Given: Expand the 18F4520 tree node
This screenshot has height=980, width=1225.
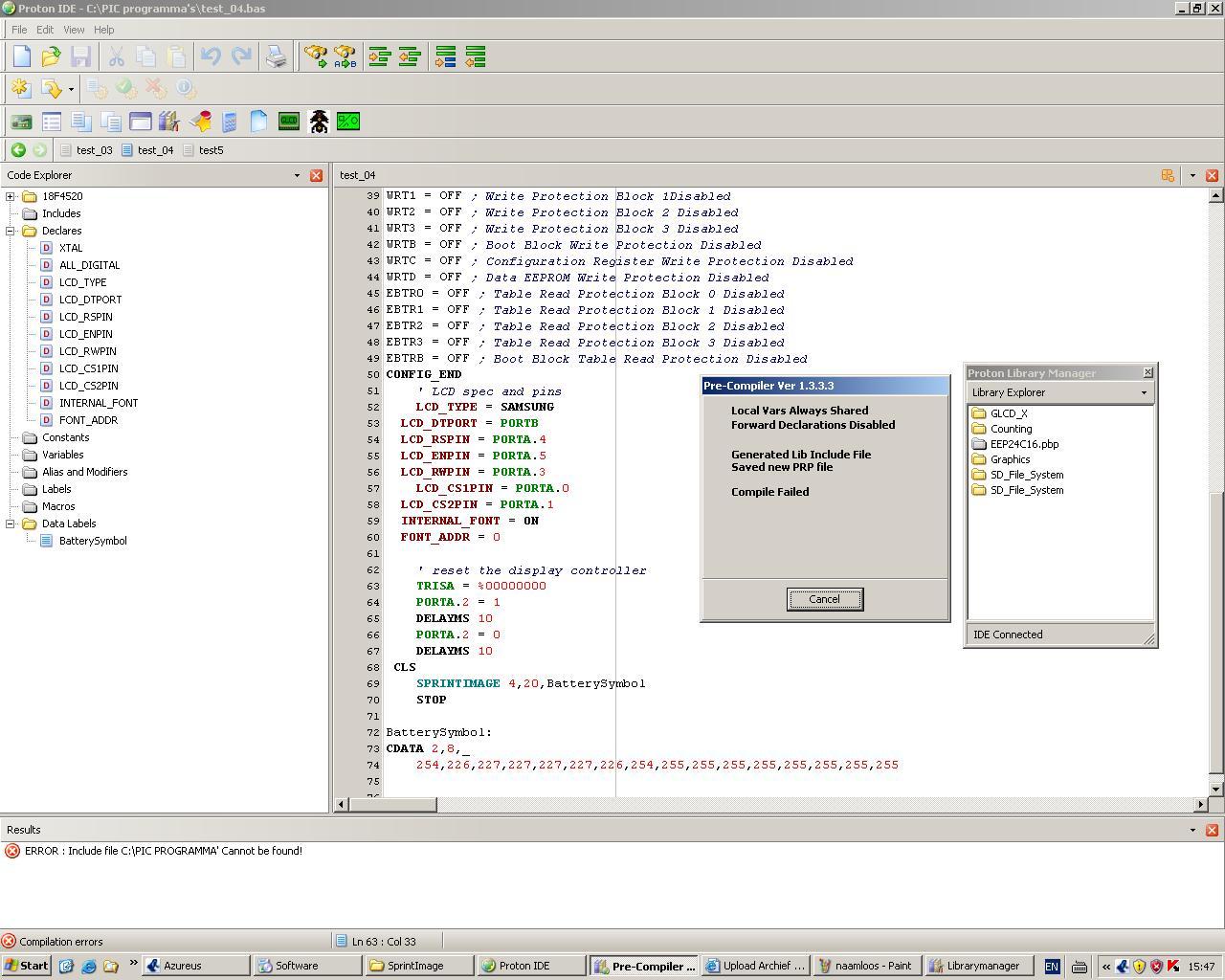Looking at the screenshot, I should [x=11, y=196].
